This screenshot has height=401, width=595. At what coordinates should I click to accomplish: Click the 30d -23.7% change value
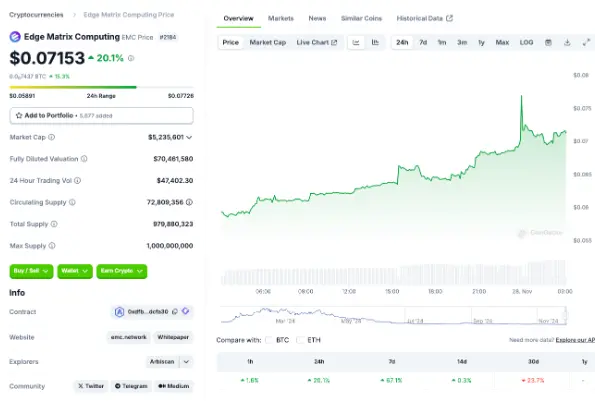(534, 380)
